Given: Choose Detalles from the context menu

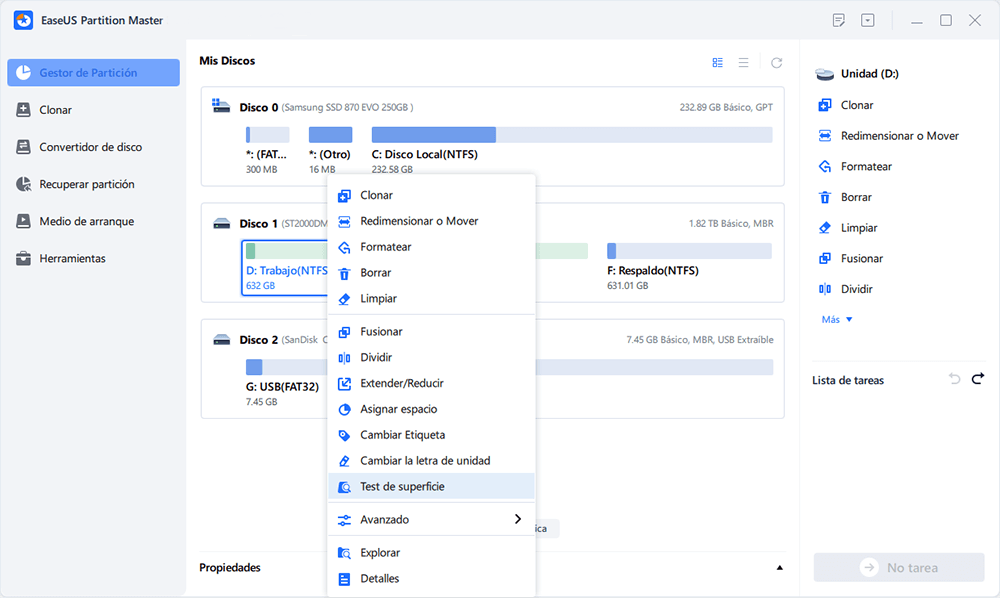Looking at the screenshot, I should pos(431,578).
